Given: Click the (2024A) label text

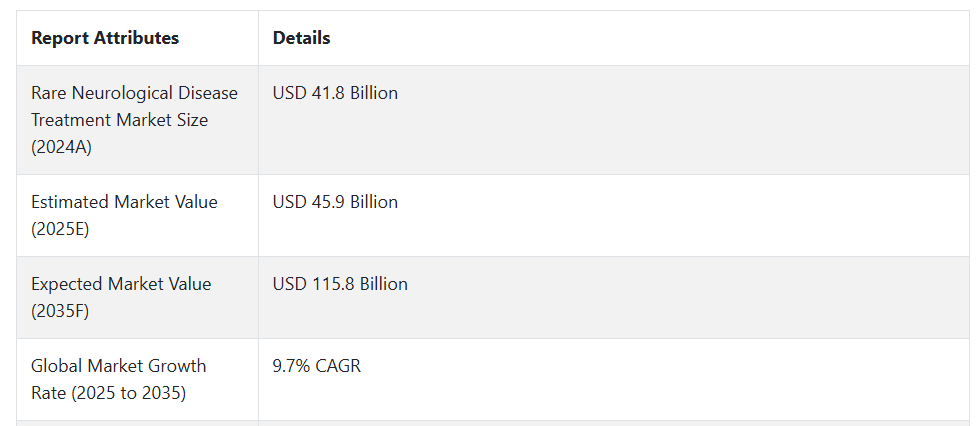Looking at the screenshot, I should click(x=61, y=148).
